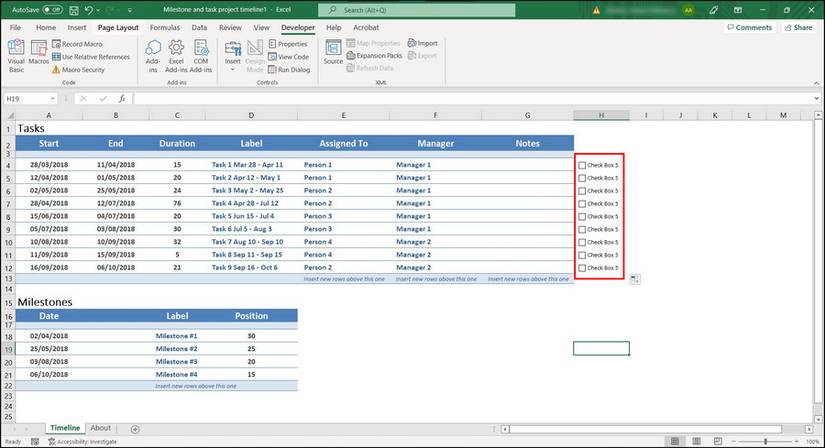The height and width of the screenshot is (448, 825).
Task: Check the checkbox in the Task 5 row
Action: pos(582,216)
